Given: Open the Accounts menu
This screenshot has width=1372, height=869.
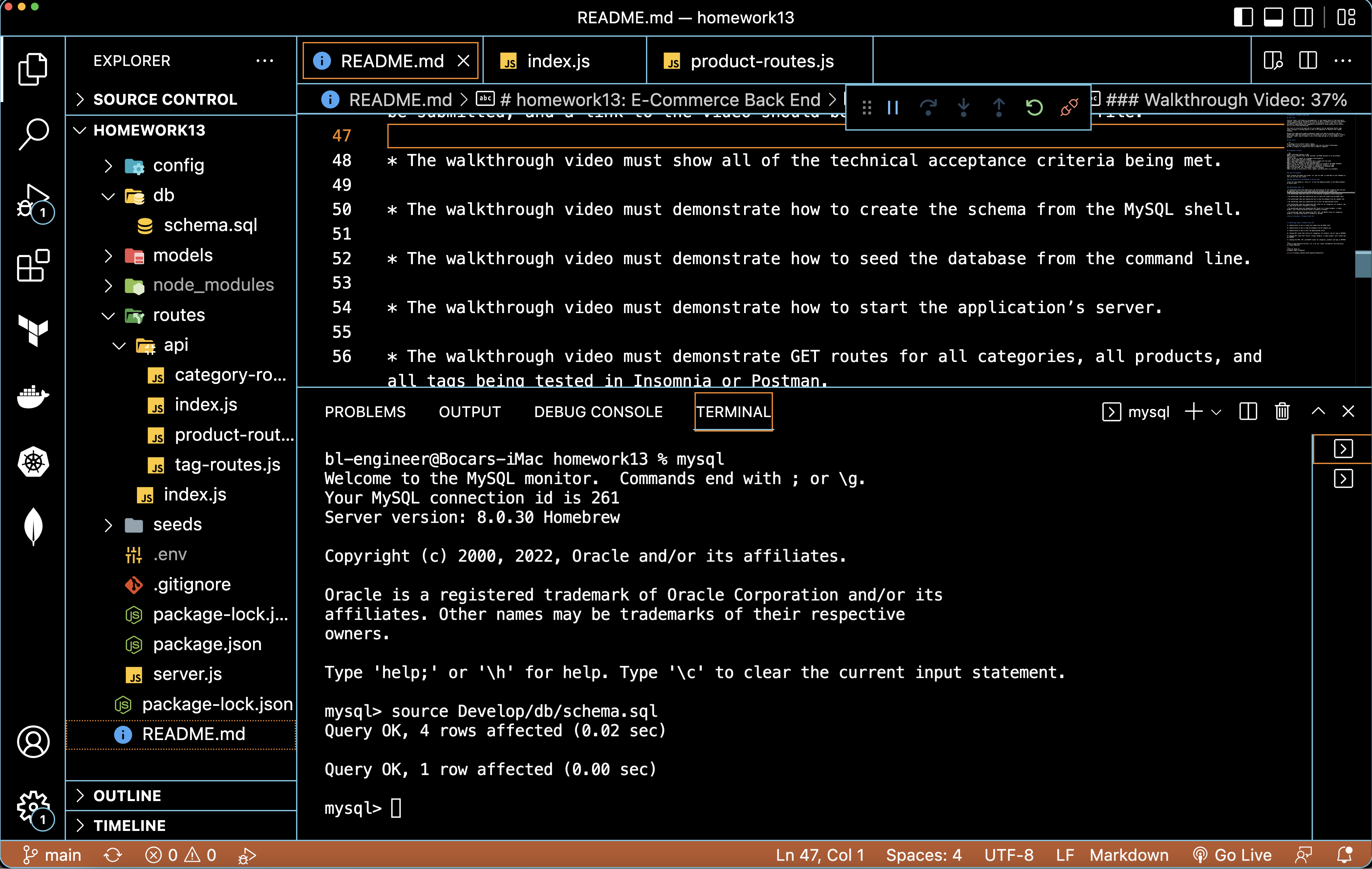Looking at the screenshot, I should pyautogui.click(x=33, y=742).
